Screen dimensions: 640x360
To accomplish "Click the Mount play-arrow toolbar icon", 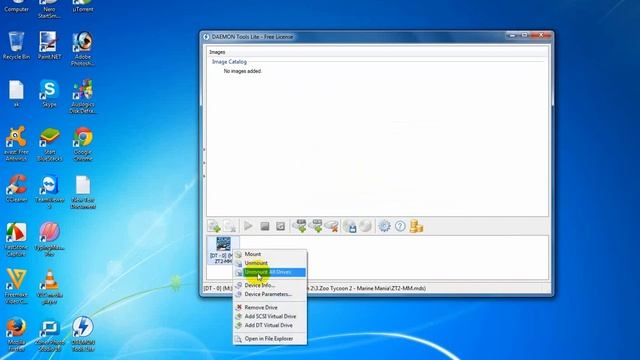I will pyautogui.click(x=248, y=226).
